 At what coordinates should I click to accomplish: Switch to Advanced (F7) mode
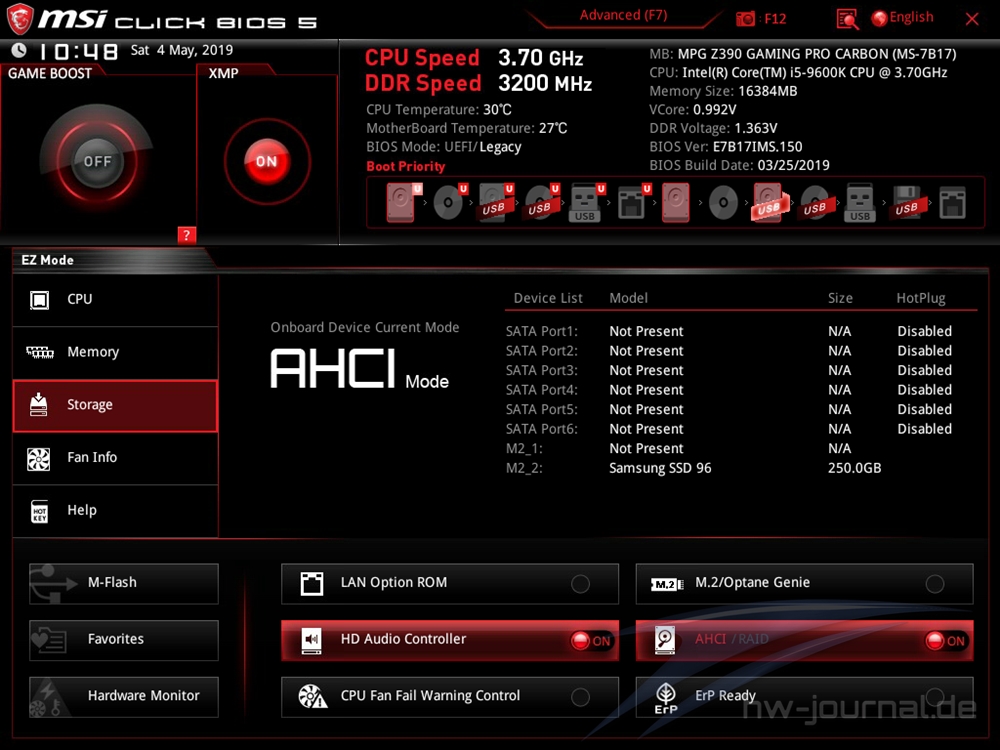(x=623, y=15)
